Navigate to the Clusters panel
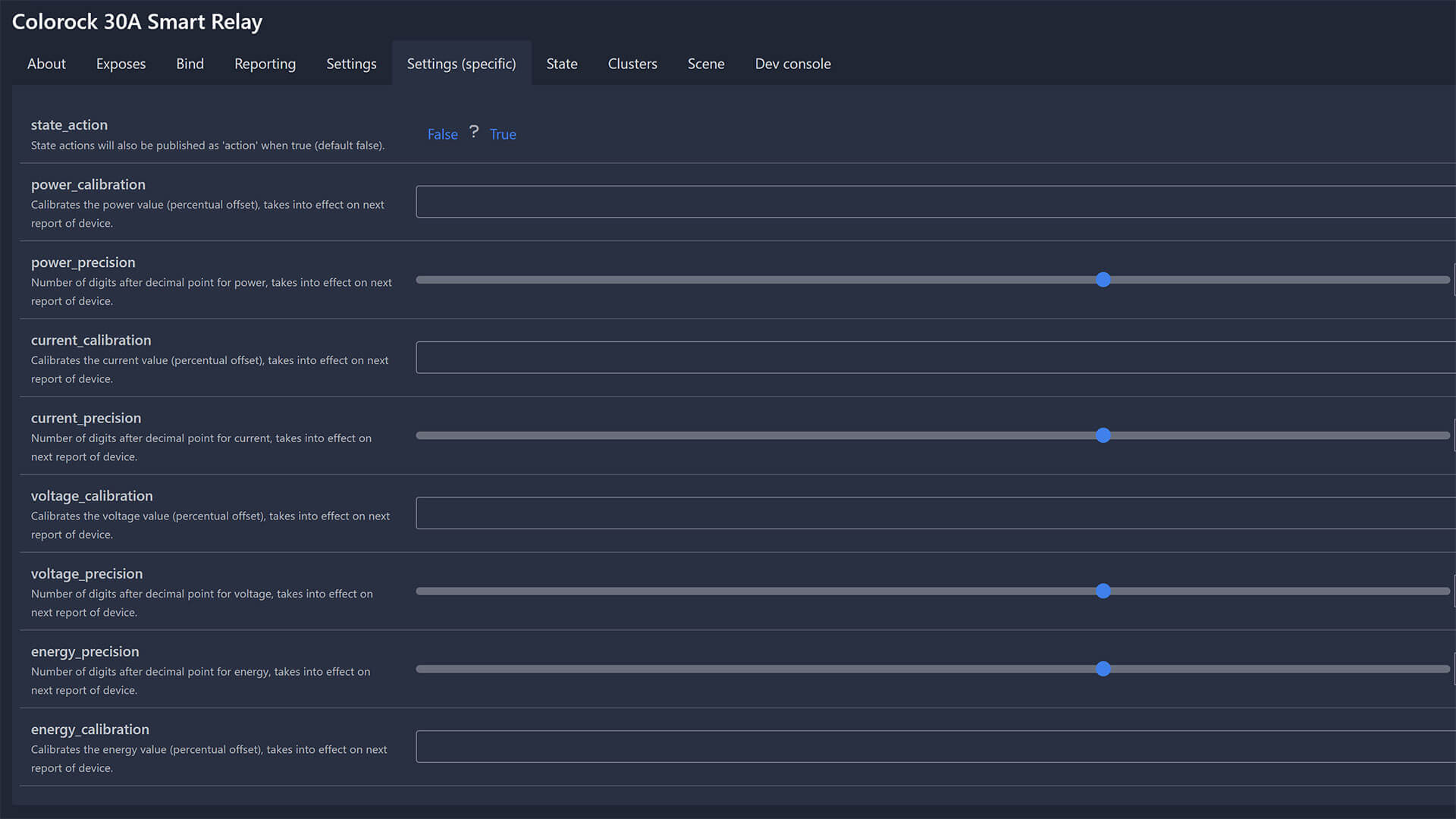The width and height of the screenshot is (1456, 819). point(633,62)
